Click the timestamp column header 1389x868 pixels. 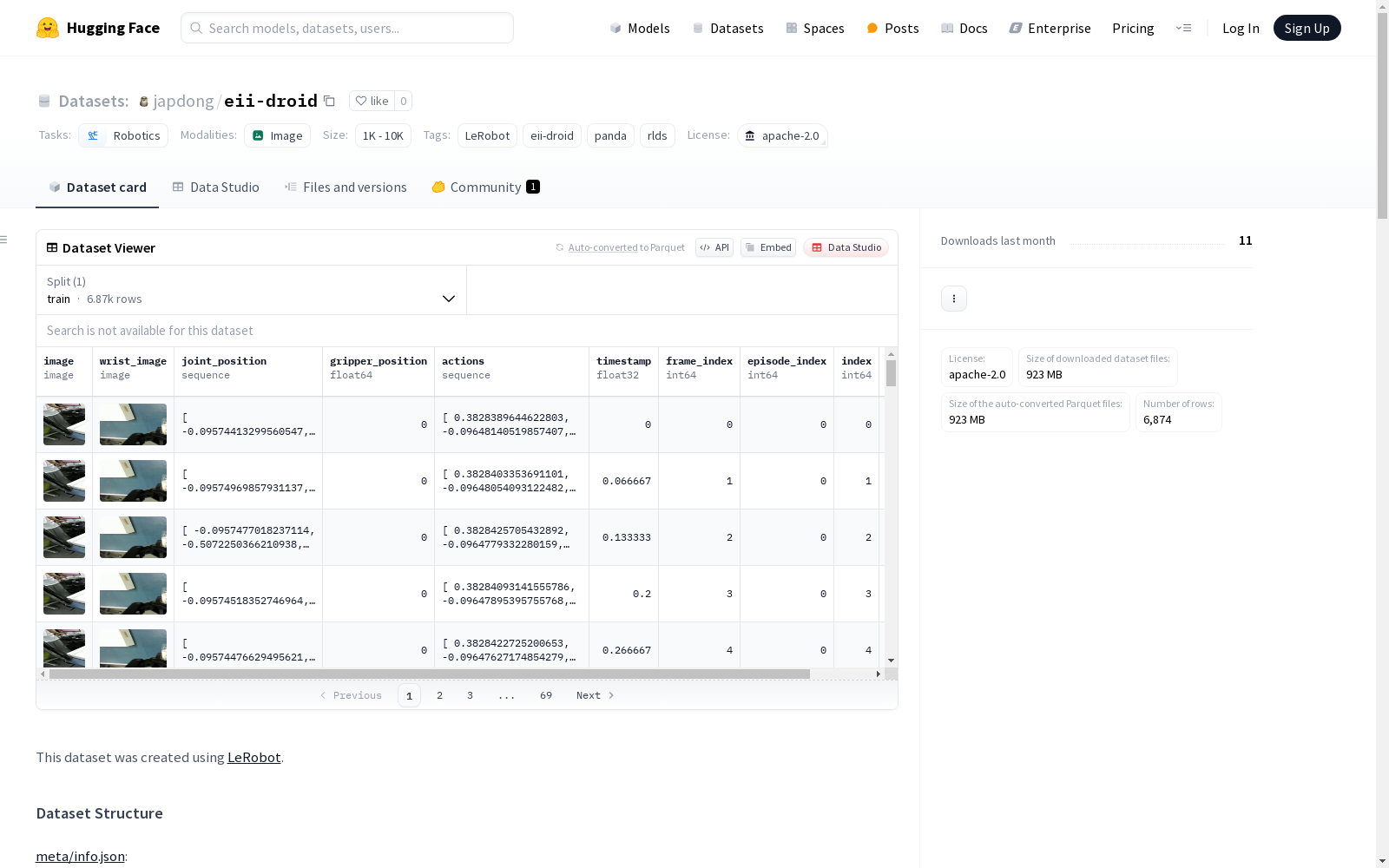point(624,372)
